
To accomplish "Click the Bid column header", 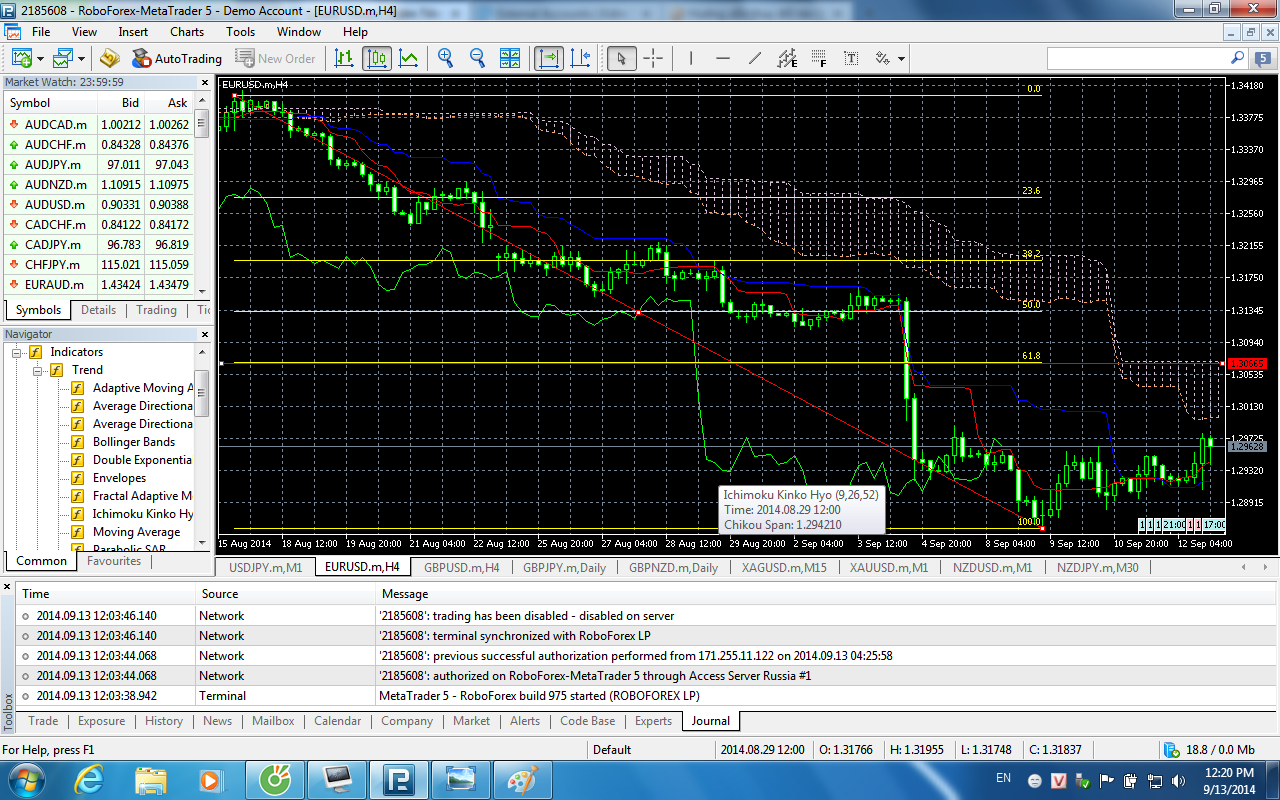I will [121, 103].
